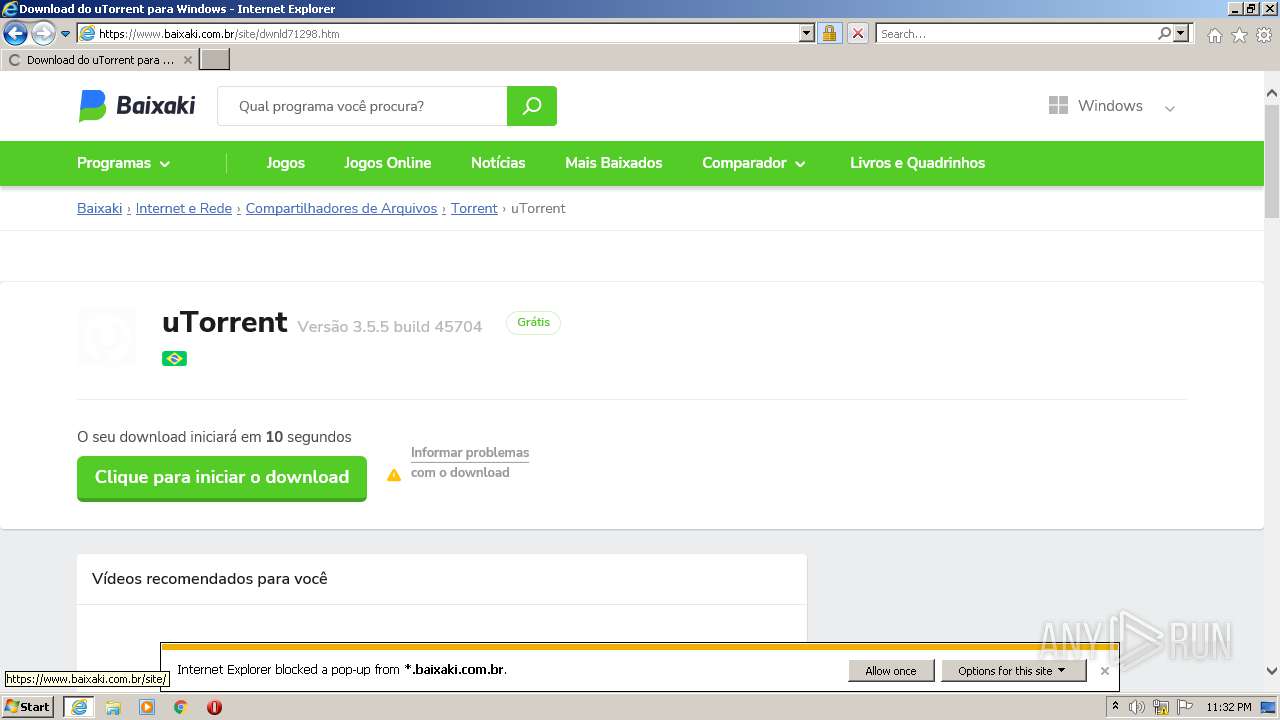Open Mais Baixados page
Image resolution: width=1280 pixels, height=720 pixels.
click(x=614, y=163)
